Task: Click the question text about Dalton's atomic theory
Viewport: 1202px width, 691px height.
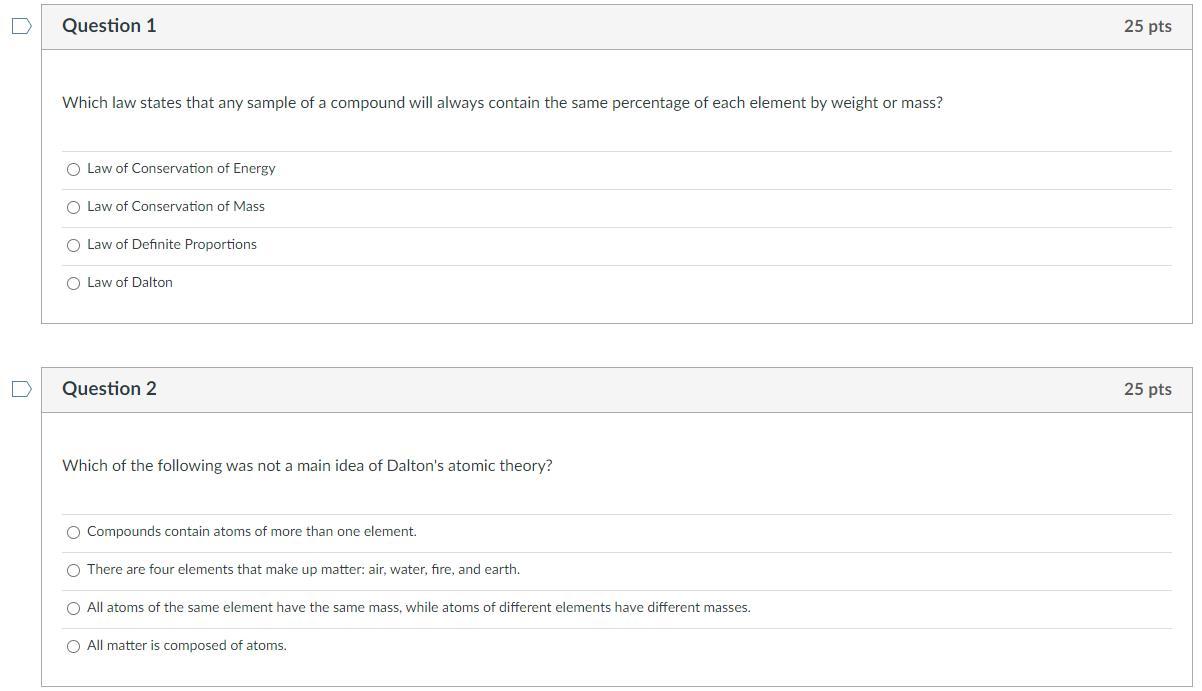Action: [307, 466]
